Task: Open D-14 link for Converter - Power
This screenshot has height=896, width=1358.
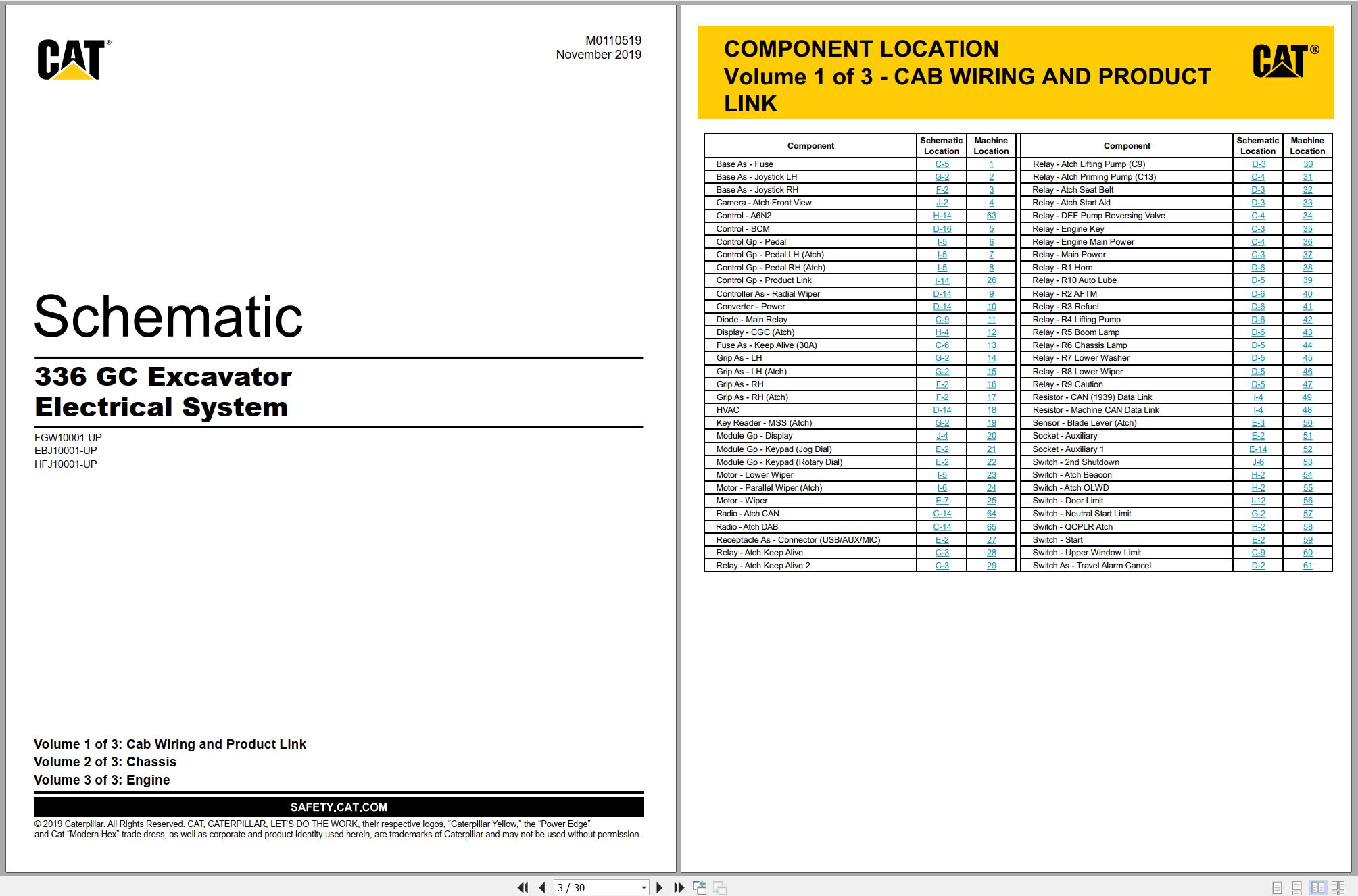Action: coord(942,307)
